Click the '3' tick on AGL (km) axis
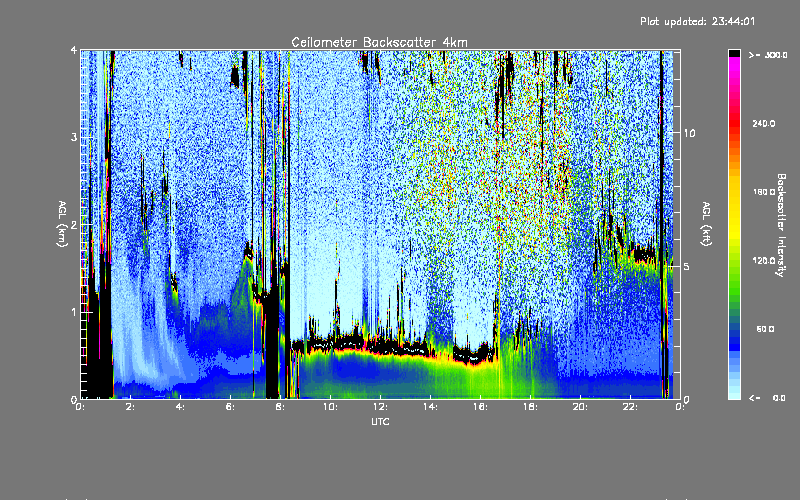This screenshot has height=500, width=800. pos(74,137)
